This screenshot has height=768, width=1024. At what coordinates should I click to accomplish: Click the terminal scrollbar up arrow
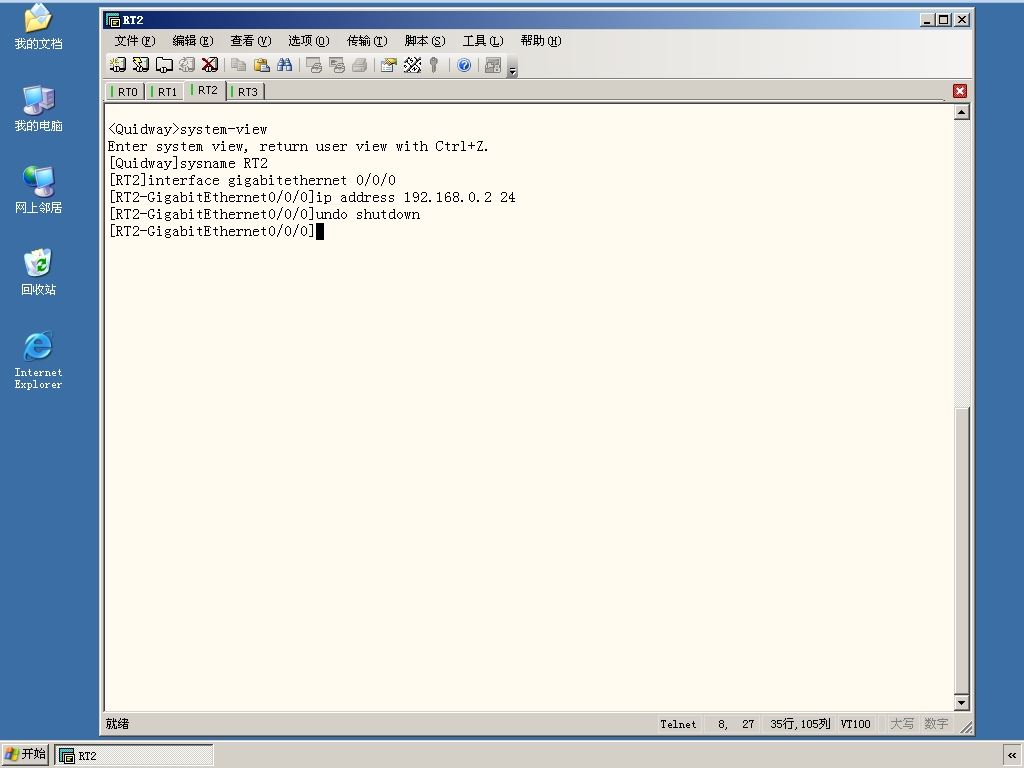(x=961, y=112)
